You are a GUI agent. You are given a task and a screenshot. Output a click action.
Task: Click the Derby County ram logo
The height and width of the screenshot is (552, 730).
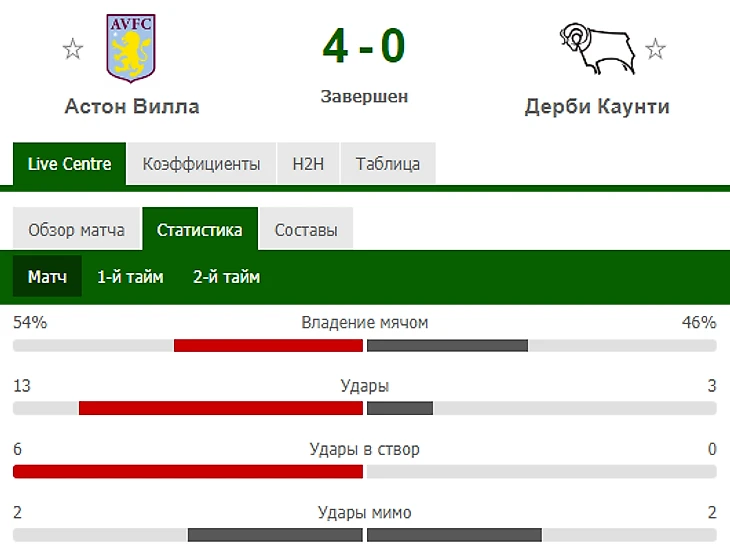[x=597, y=48]
